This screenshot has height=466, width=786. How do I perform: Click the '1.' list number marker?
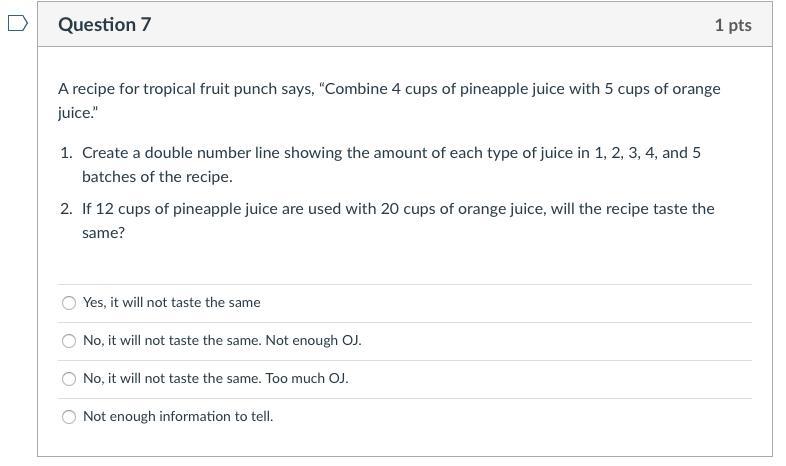pyautogui.click(x=66, y=153)
